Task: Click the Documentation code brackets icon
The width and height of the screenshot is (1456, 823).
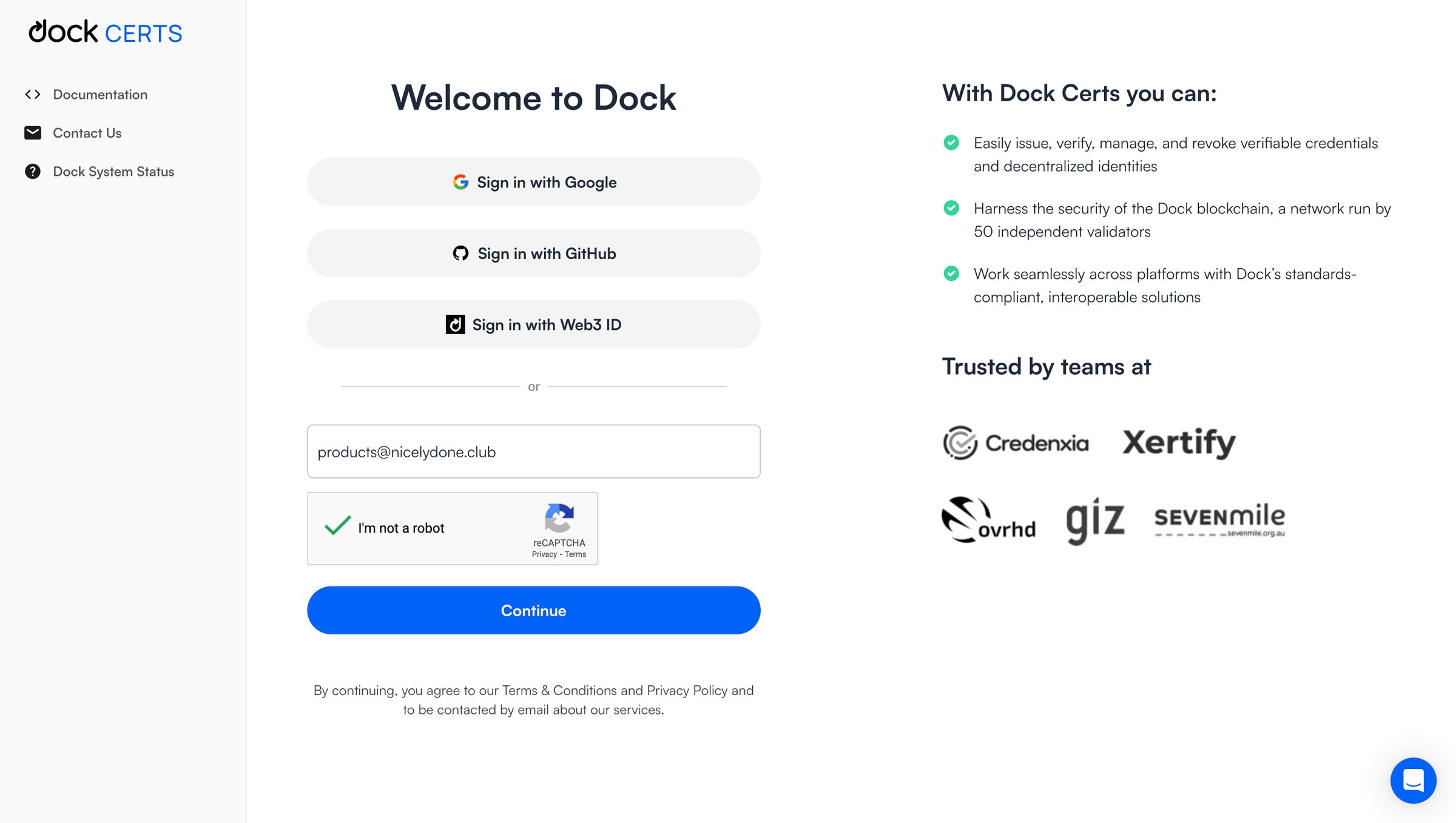Action: 33,95
